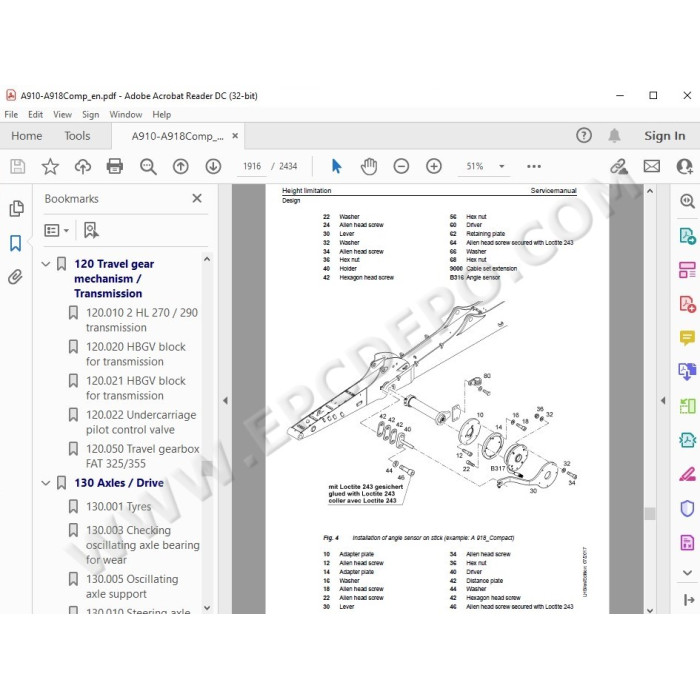Open the Sign menu

point(91,115)
